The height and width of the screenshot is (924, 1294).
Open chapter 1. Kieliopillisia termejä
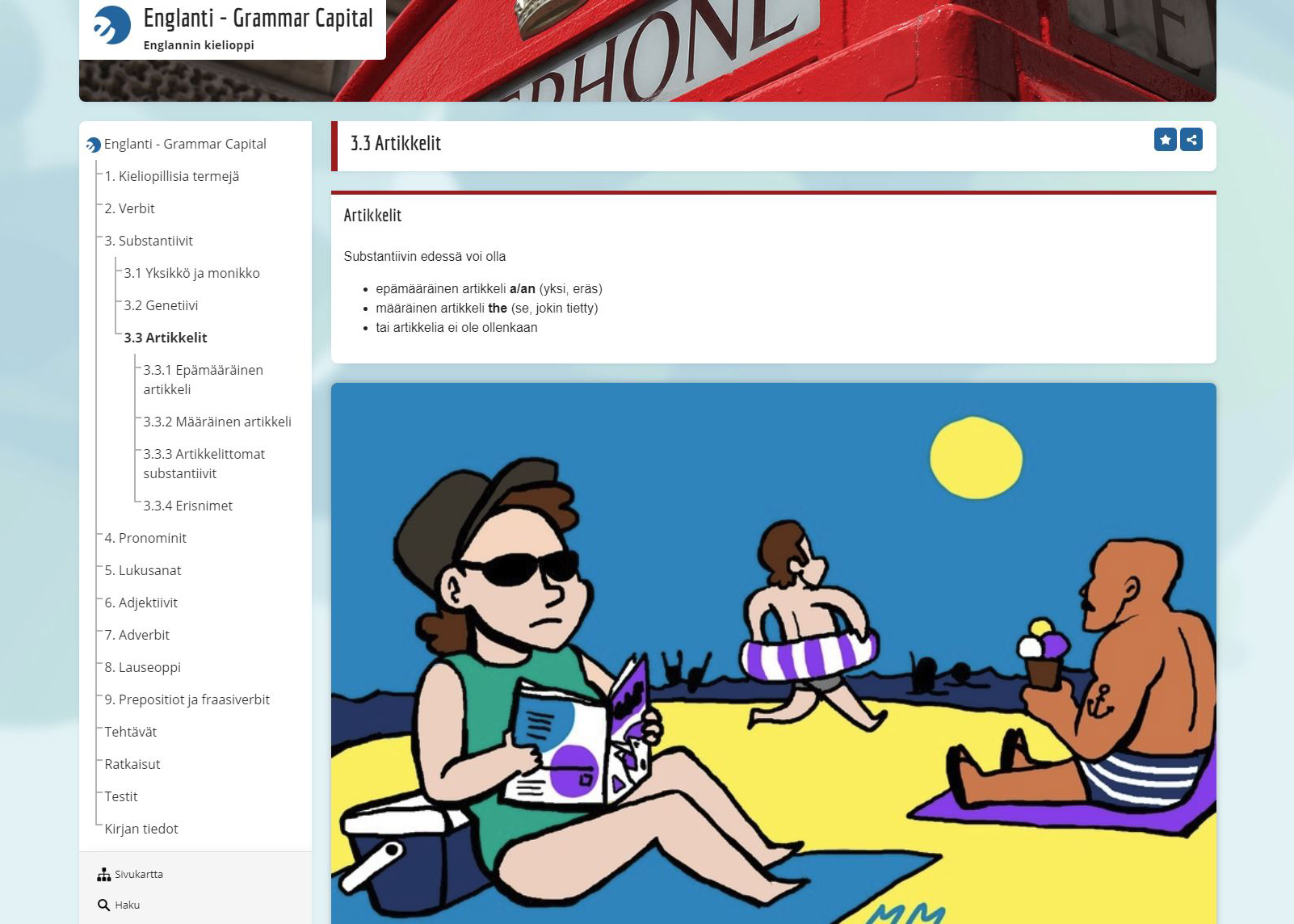click(x=171, y=176)
